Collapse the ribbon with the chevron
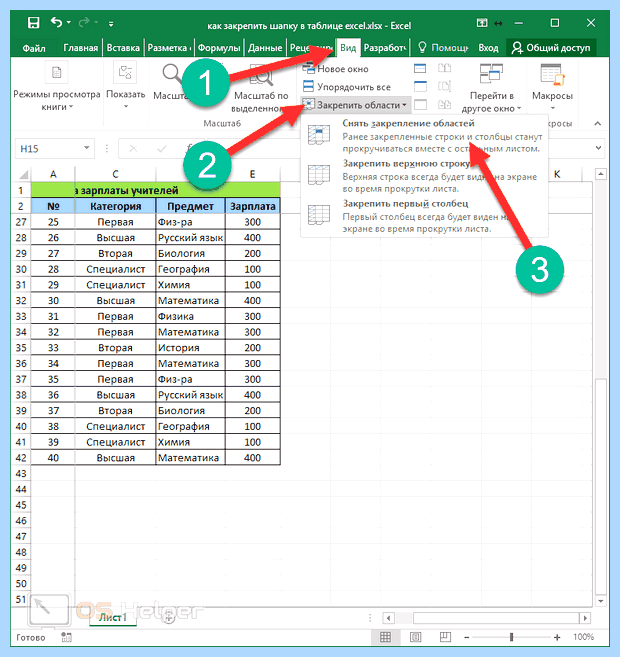Image resolution: width=620 pixels, height=657 pixels. [x=598, y=124]
